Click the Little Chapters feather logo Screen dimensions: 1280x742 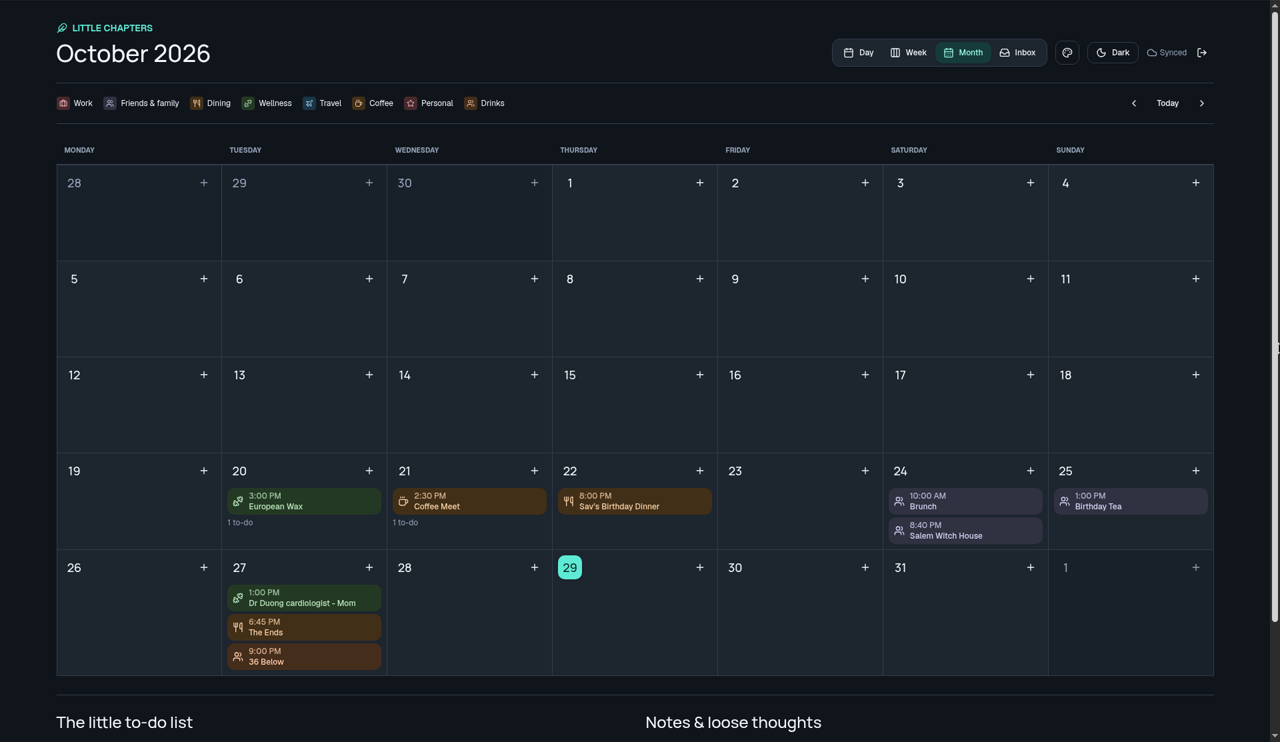pos(62,28)
